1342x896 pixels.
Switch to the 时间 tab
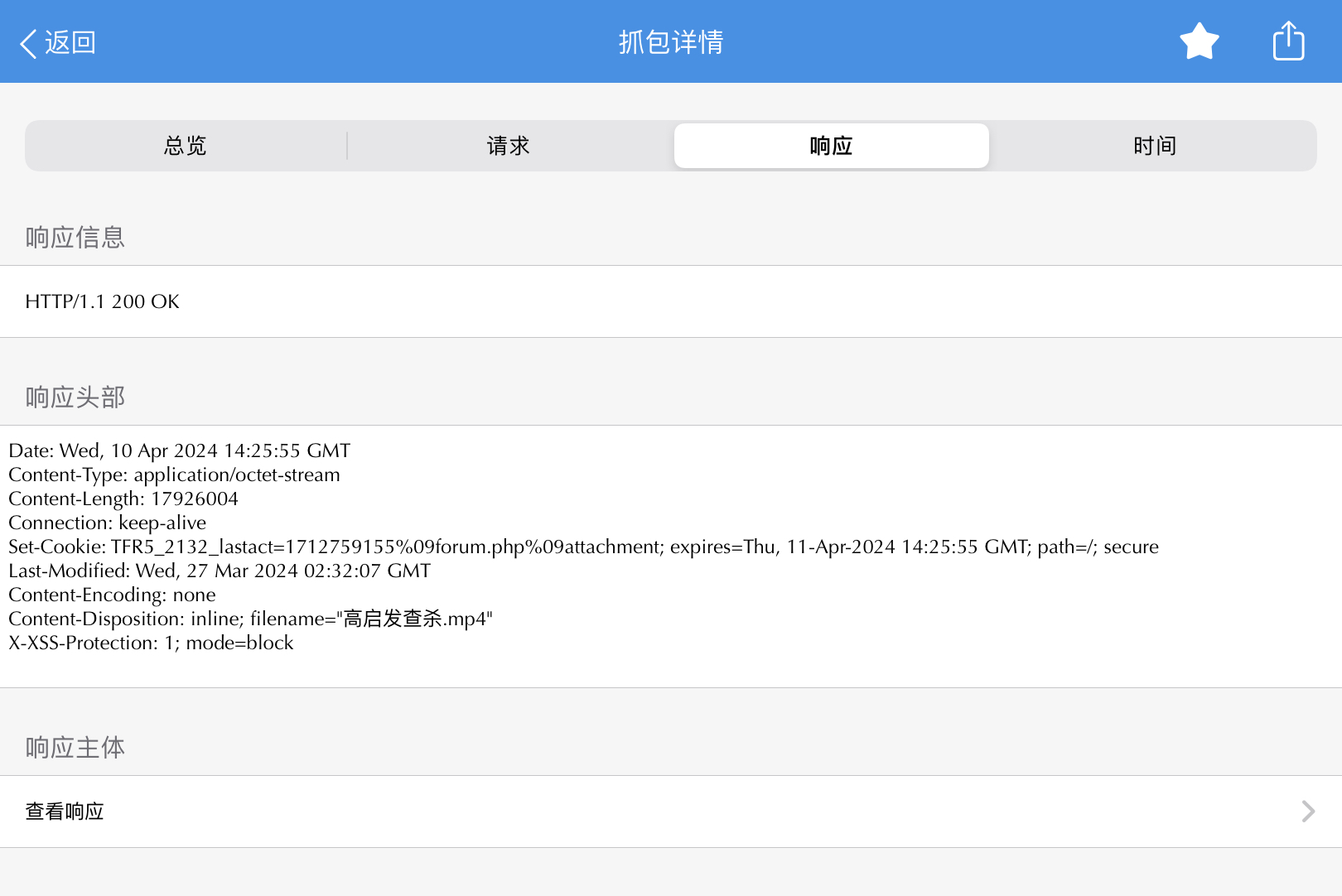[x=1155, y=146]
